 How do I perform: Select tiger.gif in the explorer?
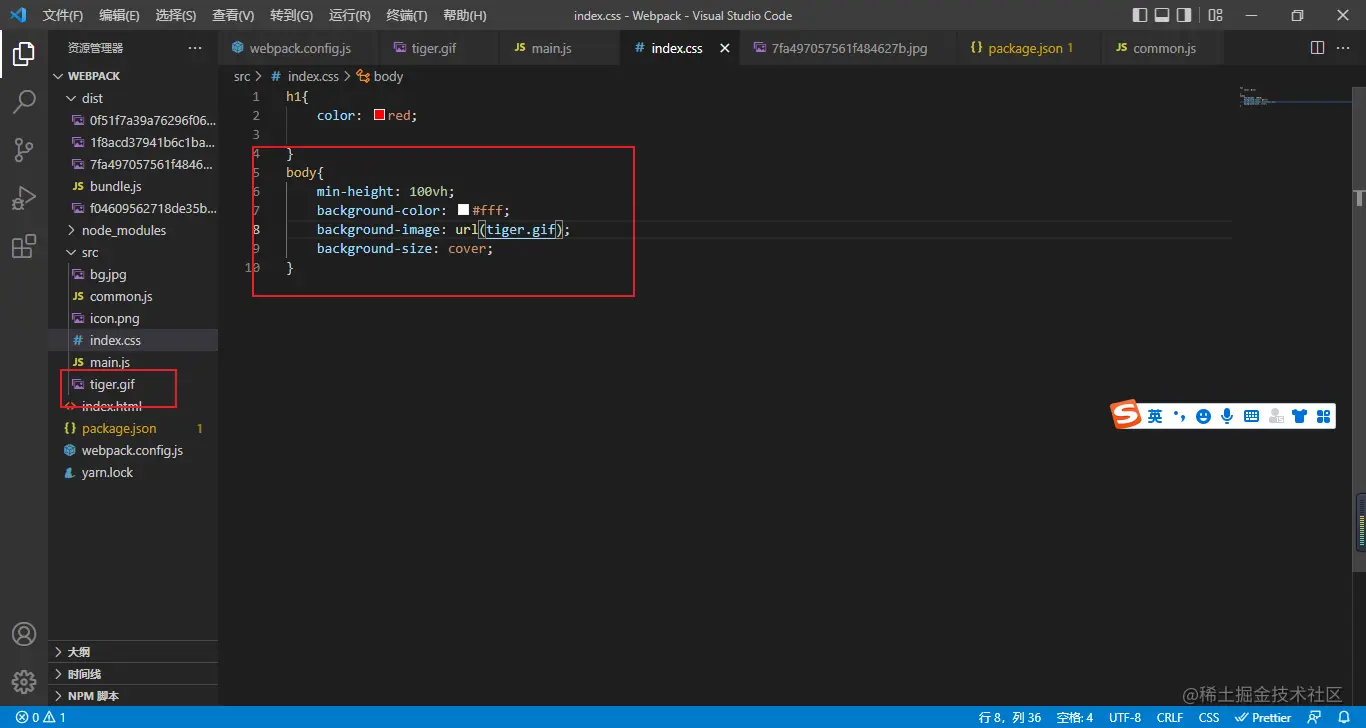tap(133, 384)
